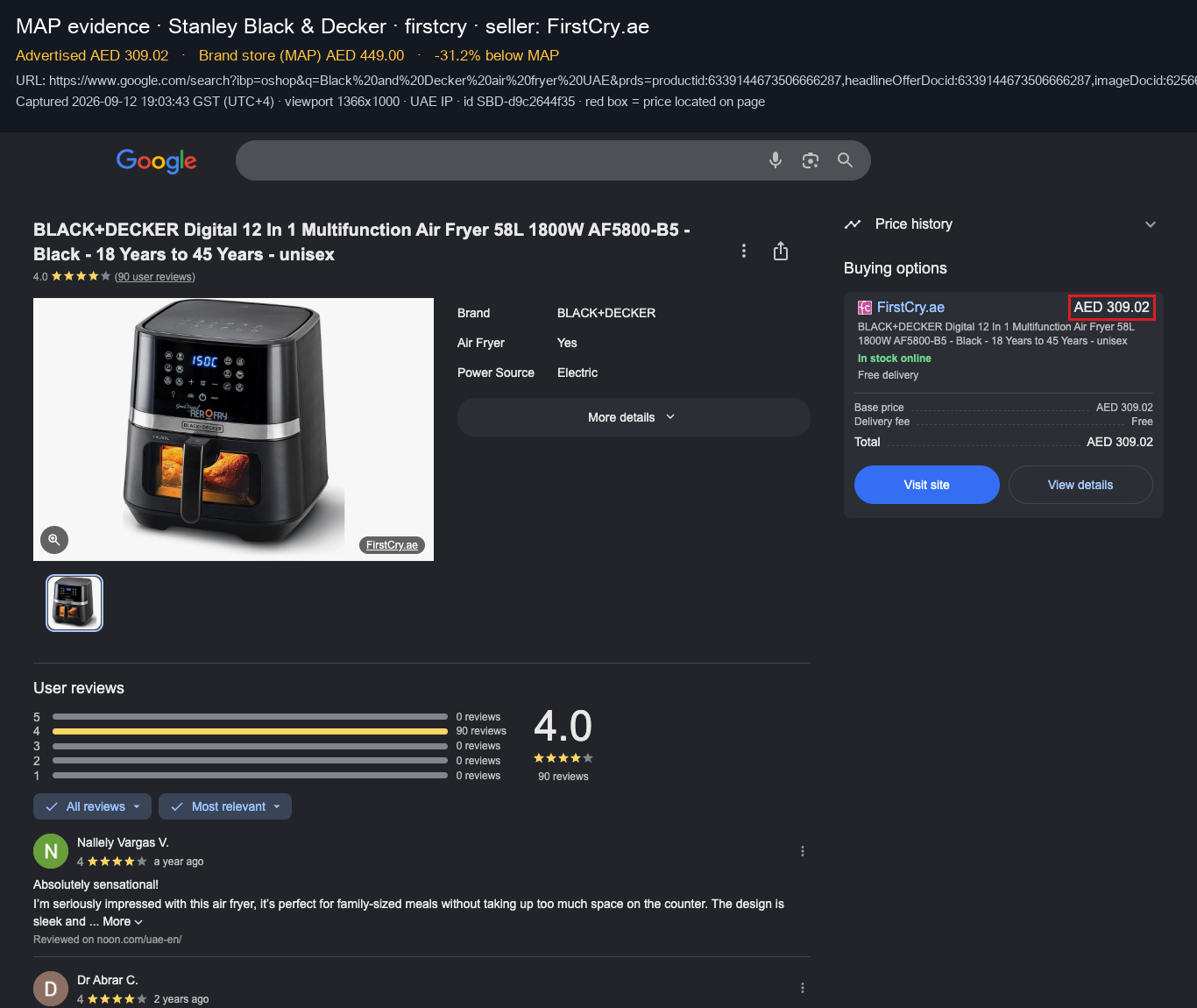Click the Base price AED 309.02 value

point(1124,408)
